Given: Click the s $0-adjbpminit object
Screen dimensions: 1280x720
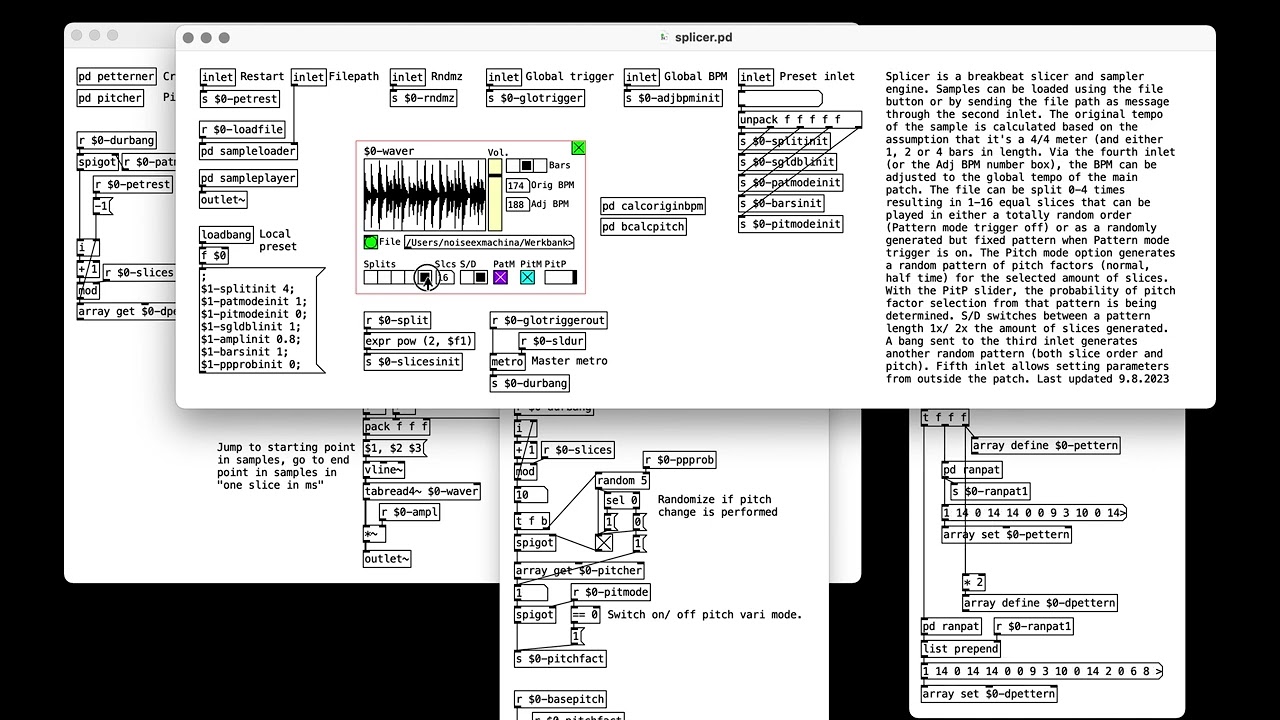Looking at the screenshot, I should [673, 98].
